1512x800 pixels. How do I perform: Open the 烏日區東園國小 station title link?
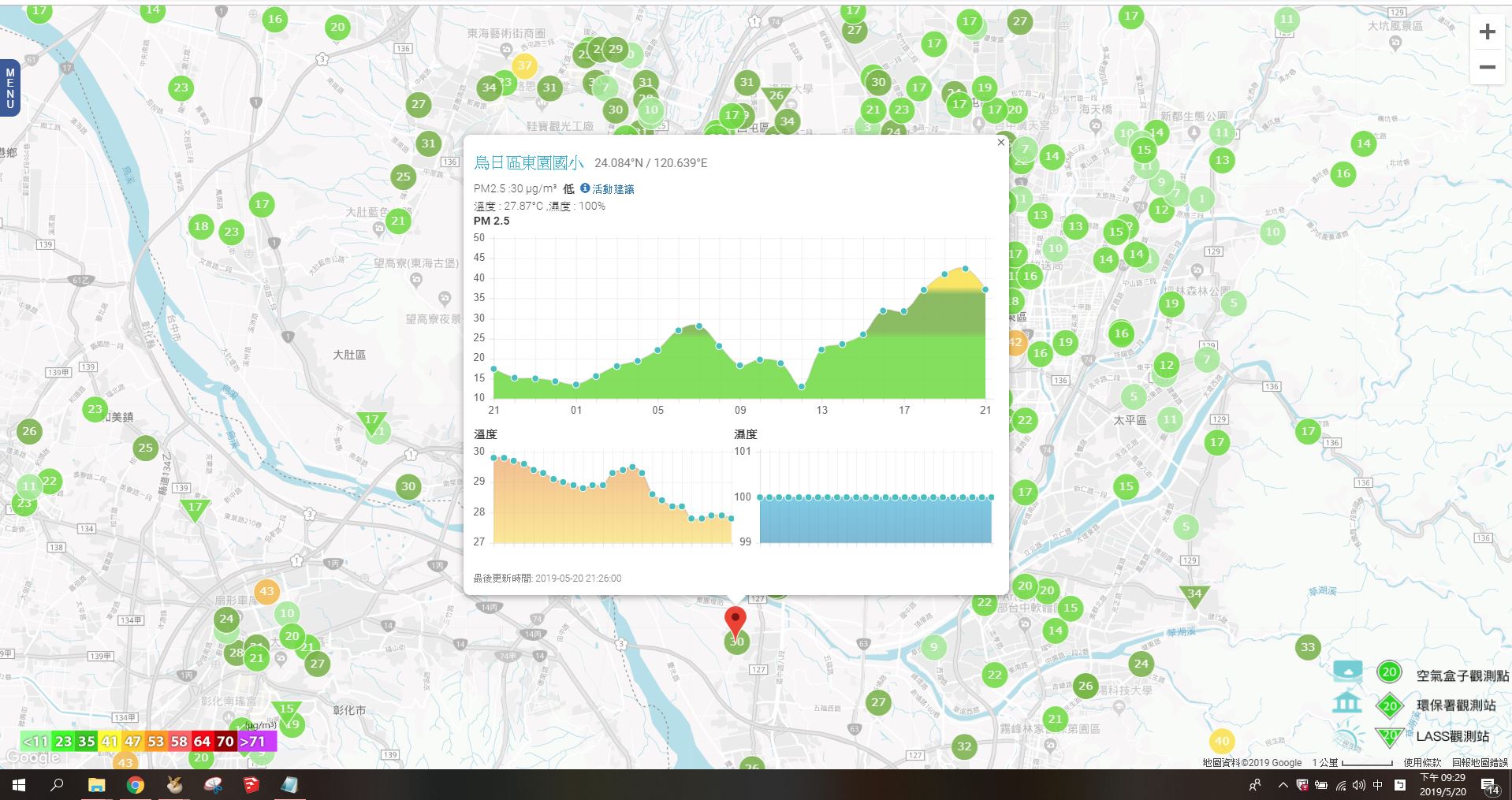pyautogui.click(x=529, y=163)
